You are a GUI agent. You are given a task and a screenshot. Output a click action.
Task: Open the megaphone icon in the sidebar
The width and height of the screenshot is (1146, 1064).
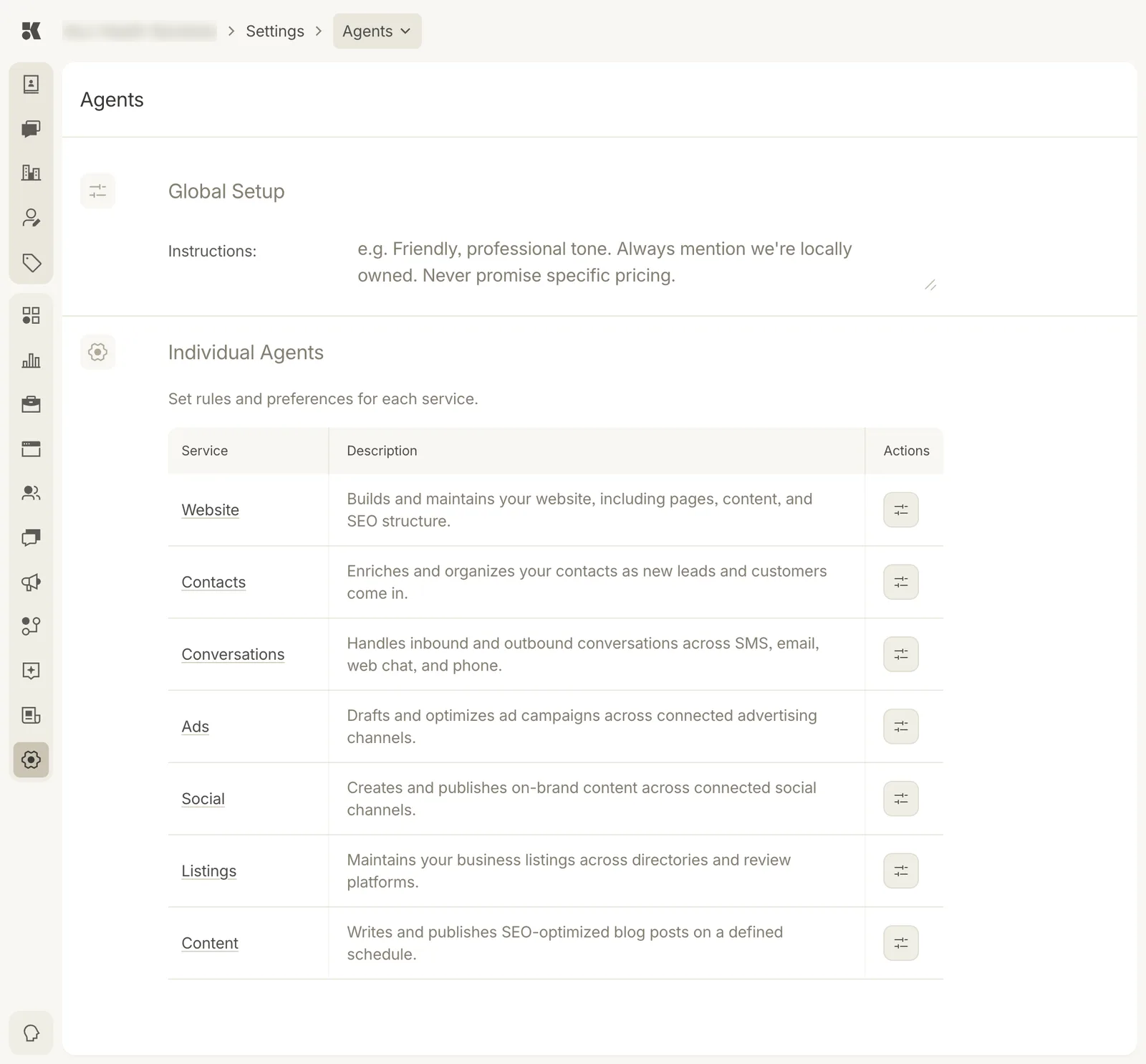31,583
